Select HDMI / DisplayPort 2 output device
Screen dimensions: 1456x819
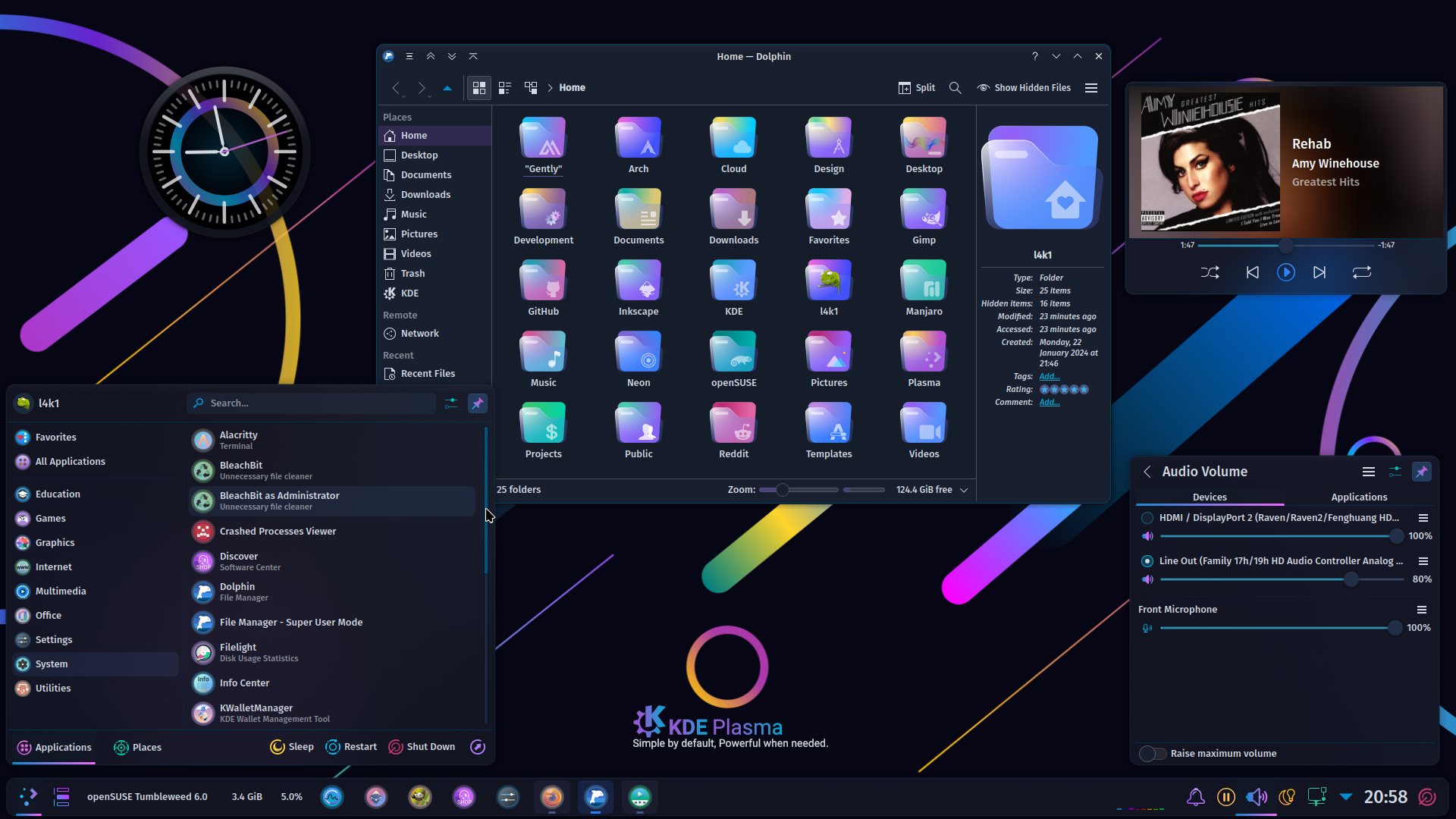point(1147,518)
